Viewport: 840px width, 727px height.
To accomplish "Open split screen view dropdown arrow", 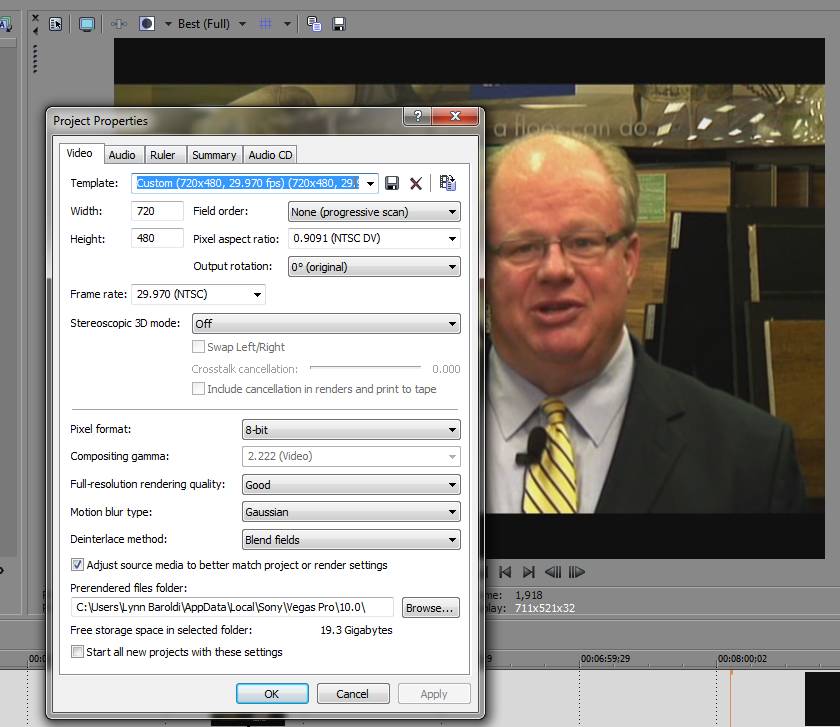I will tap(168, 24).
